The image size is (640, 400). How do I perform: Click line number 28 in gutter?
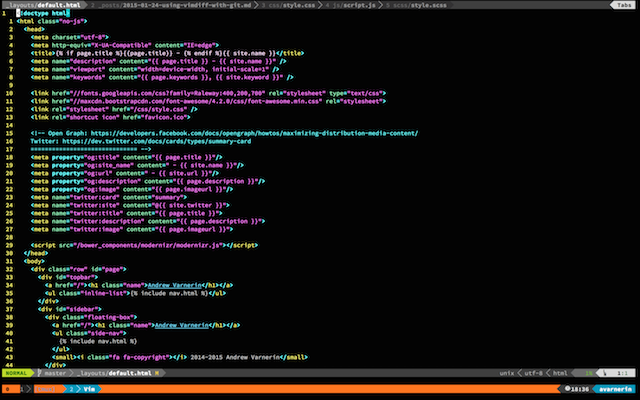point(9,237)
